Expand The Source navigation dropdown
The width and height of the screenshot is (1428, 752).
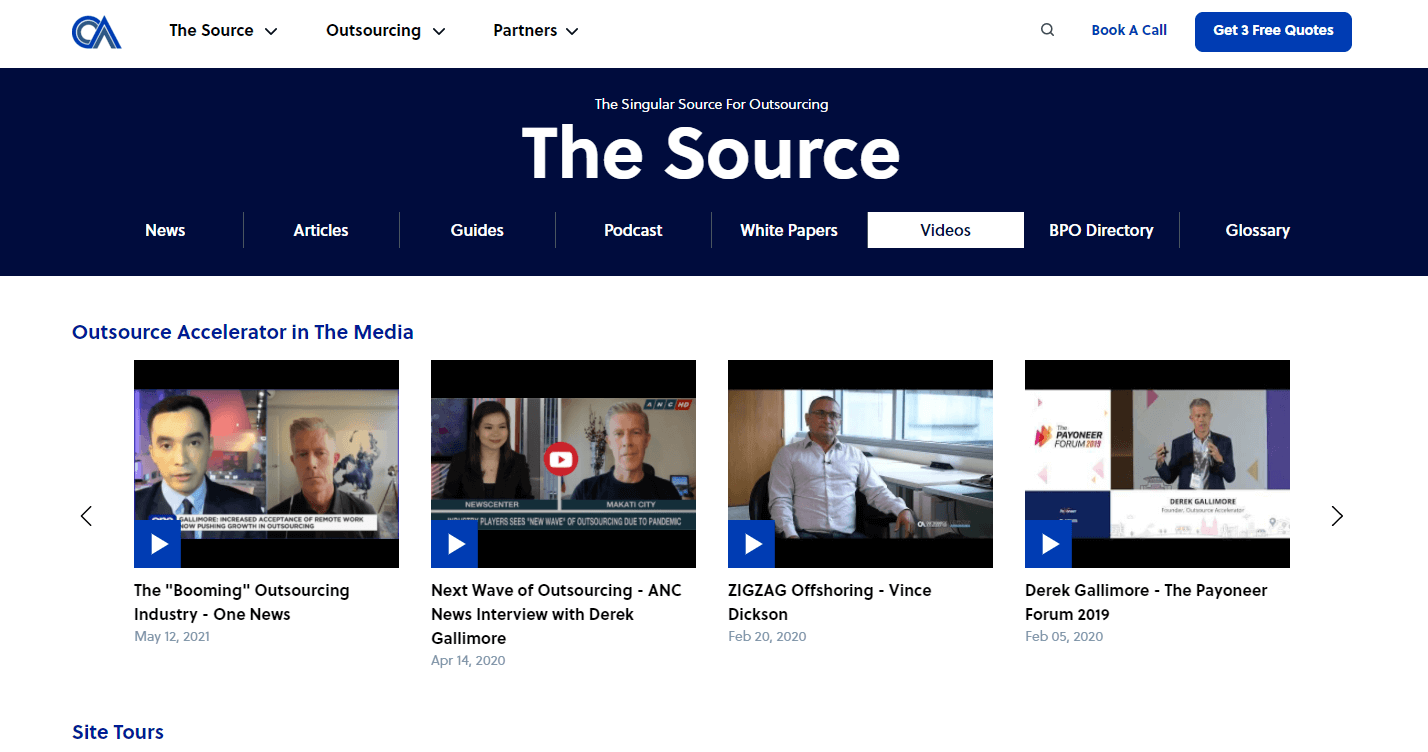pyautogui.click(x=222, y=30)
